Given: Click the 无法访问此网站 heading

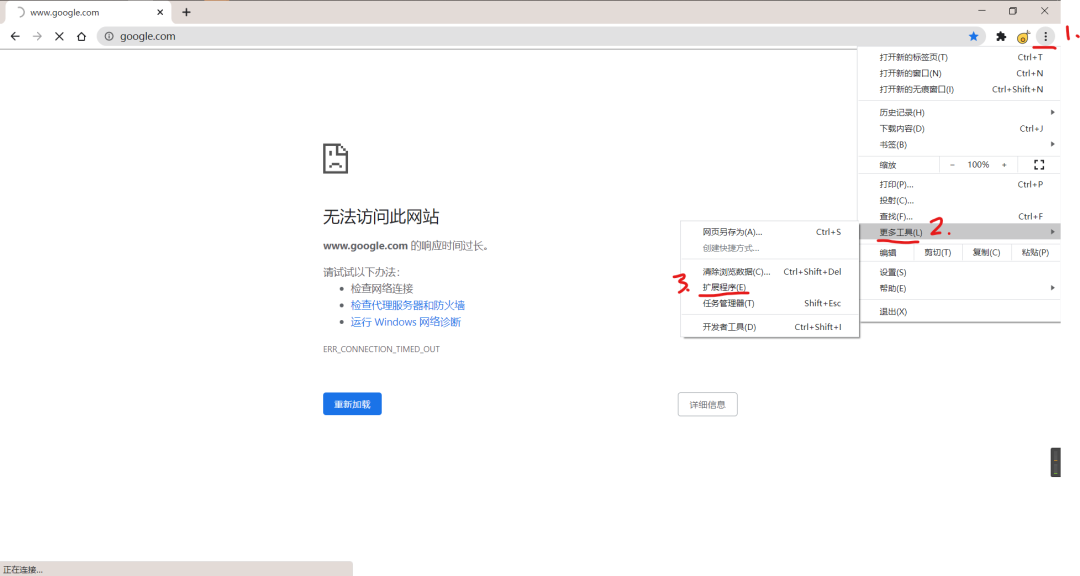Looking at the screenshot, I should pos(381,217).
